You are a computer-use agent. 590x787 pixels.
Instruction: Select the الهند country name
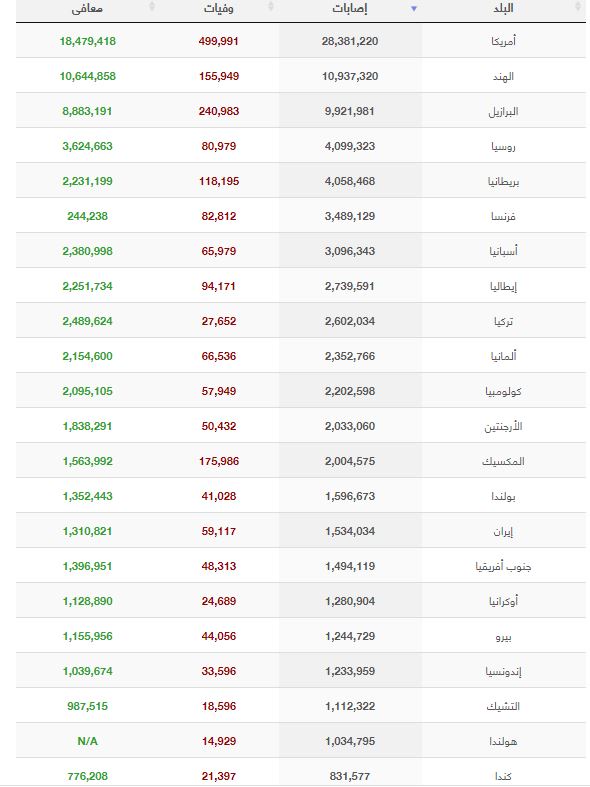click(x=503, y=76)
